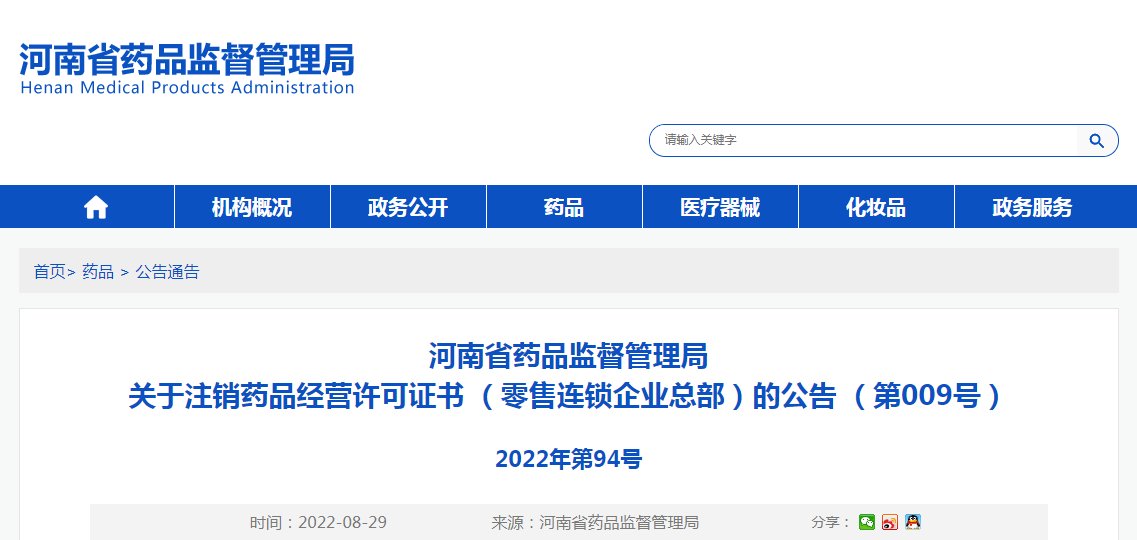Image resolution: width=1137 pixels, height=540 pixels.
Task: Click the 分享： label
Action: [x=831, y=522]
